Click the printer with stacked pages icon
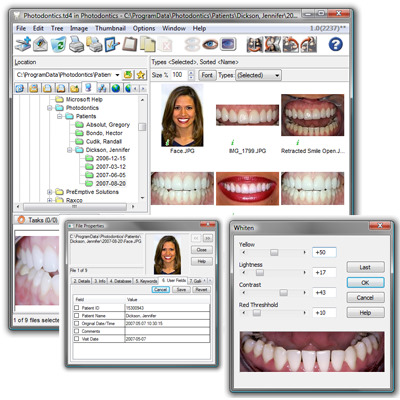Screen dimensions: 400x400 coord(94,44)
